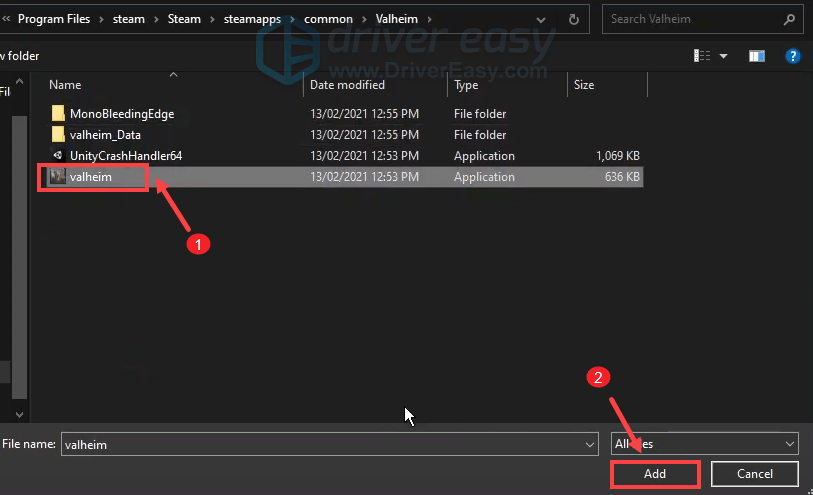
Task: Click the 1,069 KB size value
Action: (618, 156)
